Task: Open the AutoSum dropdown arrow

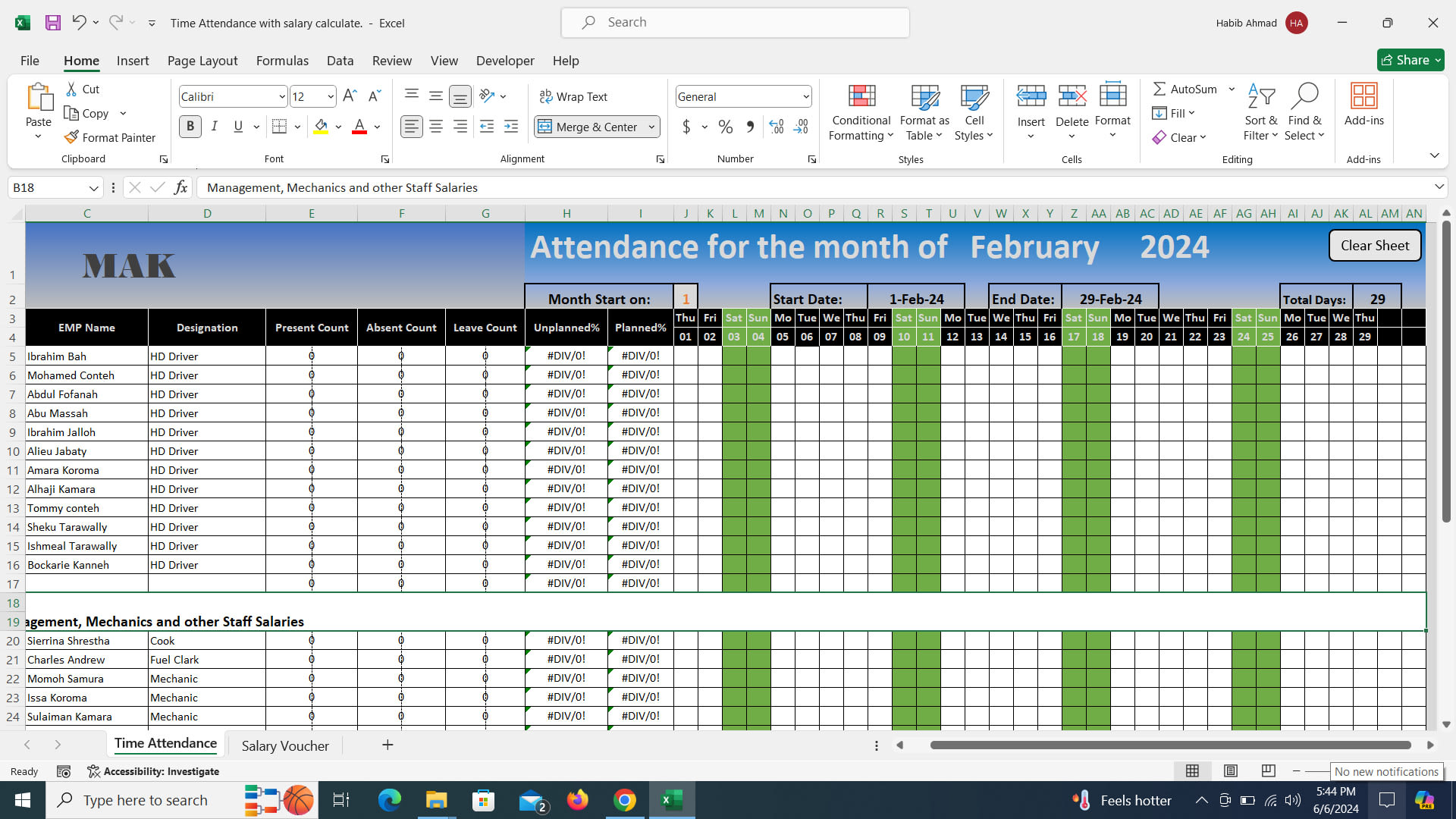Action: 1232,89
